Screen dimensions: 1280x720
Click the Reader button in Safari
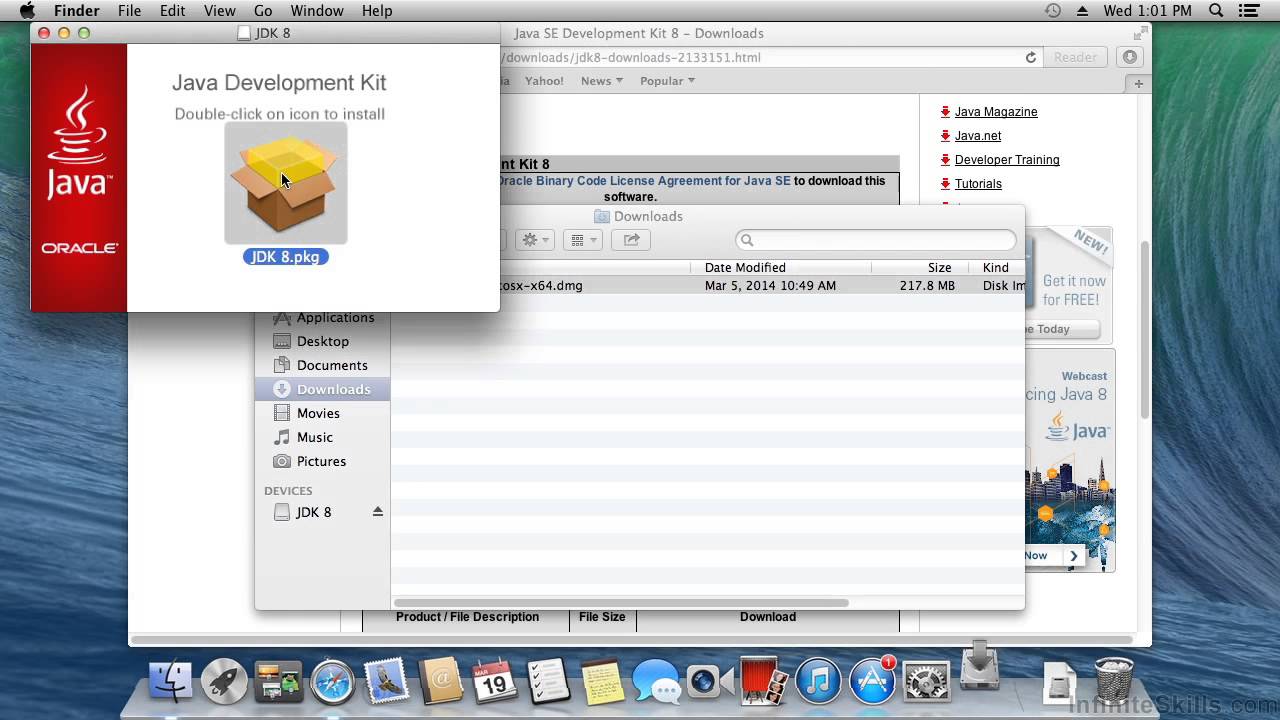click(1075, 57)
